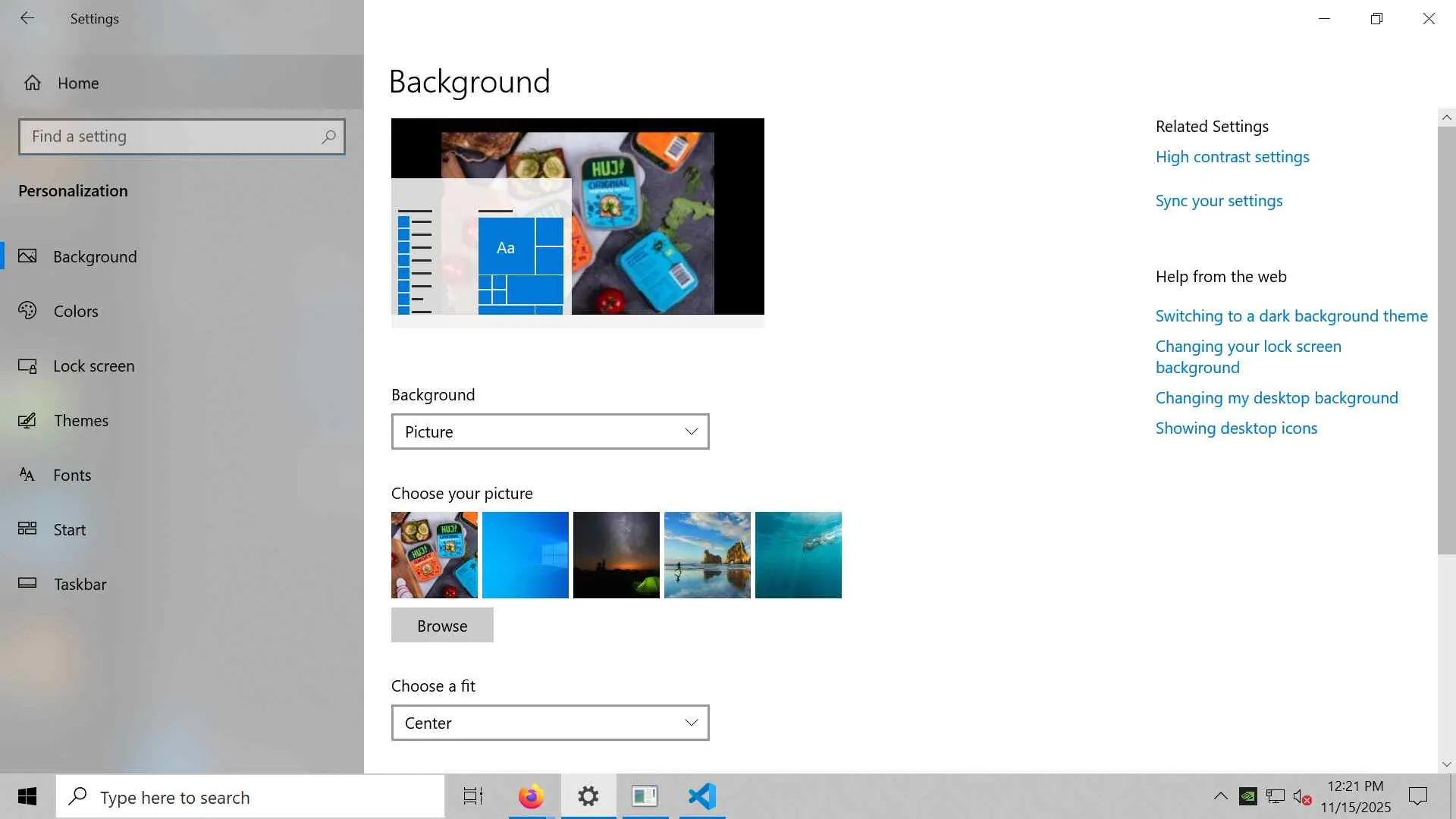The image size is (1456, 819).
Task: Expand the Background type dropdown
Action: 550,431
